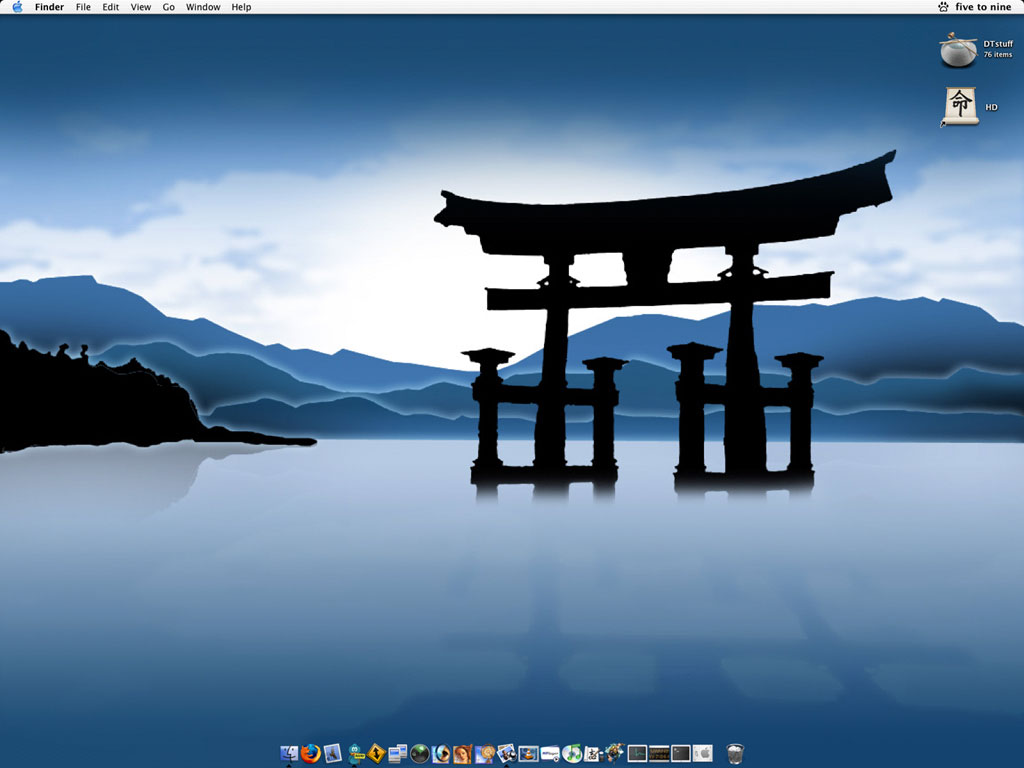1024x768 pixels.
Task: Open the Apple menu
Action: [17, 7]
